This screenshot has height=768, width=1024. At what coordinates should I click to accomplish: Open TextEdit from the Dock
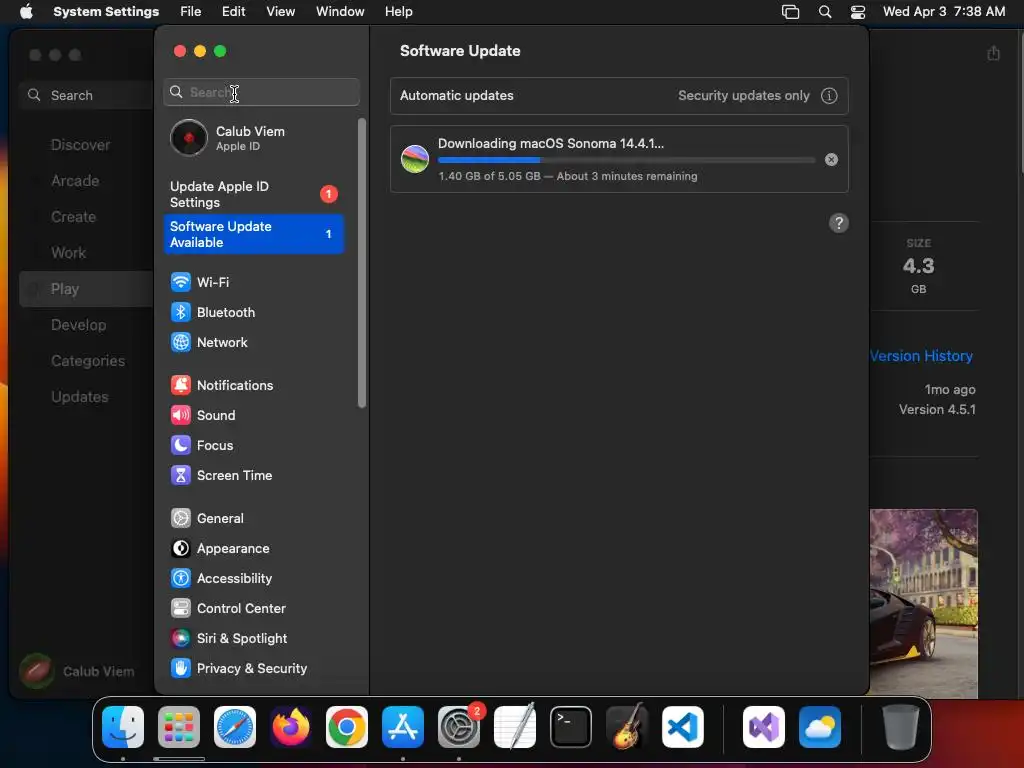(x=515, y=727)
